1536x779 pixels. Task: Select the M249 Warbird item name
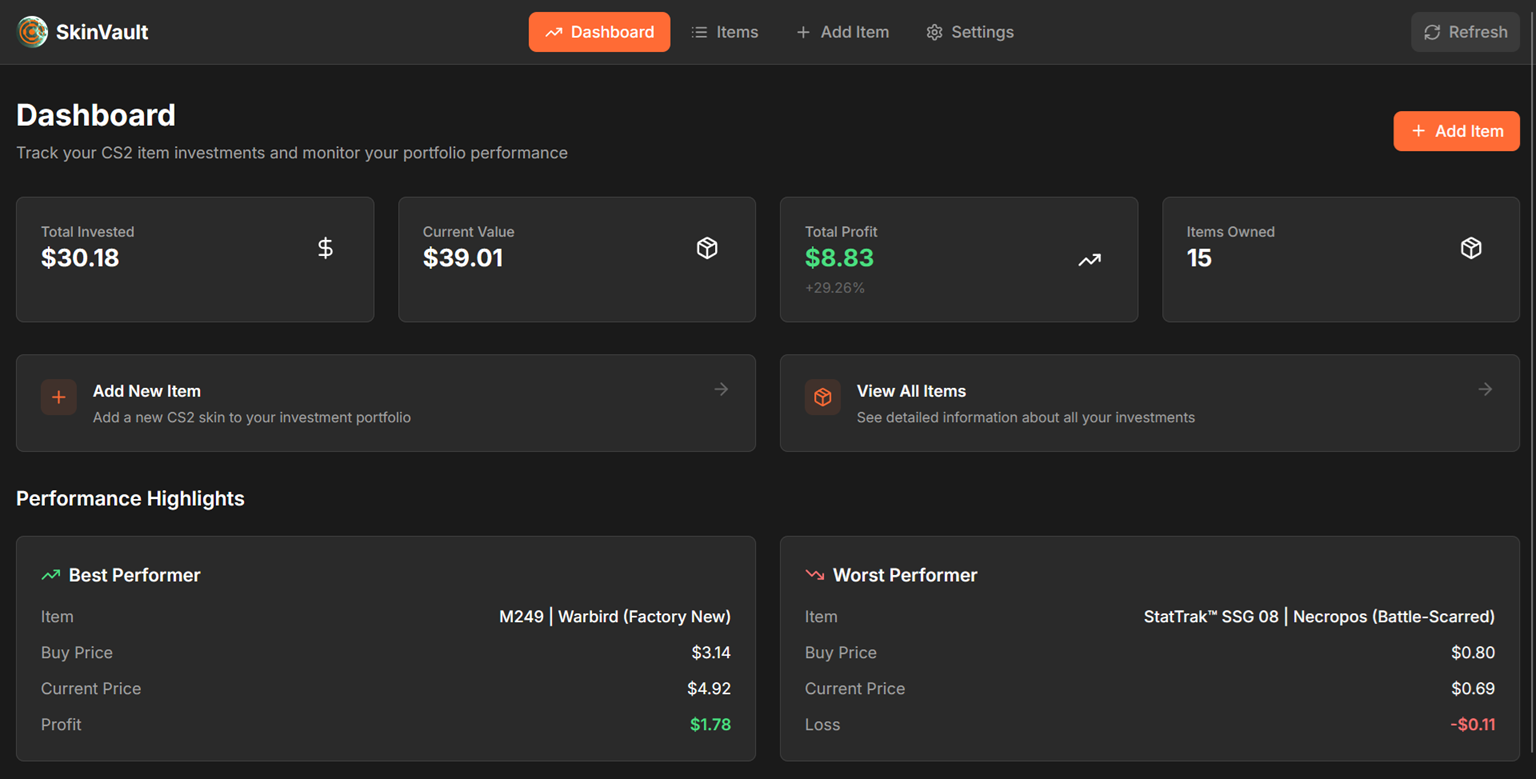click(x=615, y=617)
